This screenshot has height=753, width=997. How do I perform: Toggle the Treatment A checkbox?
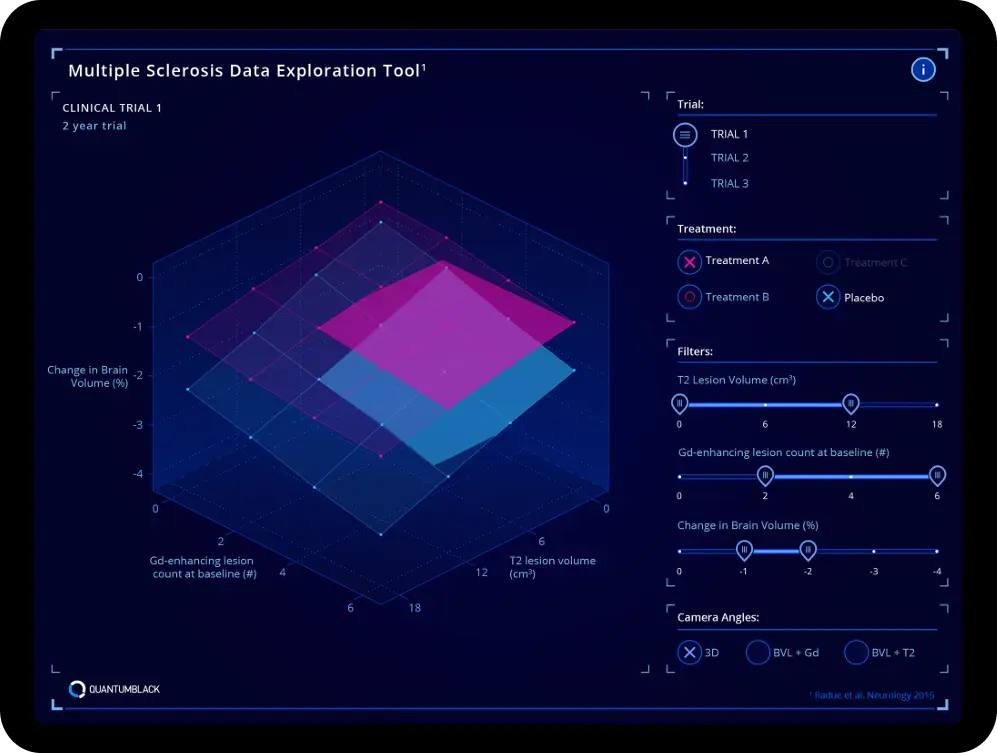(x=689, y=262)
